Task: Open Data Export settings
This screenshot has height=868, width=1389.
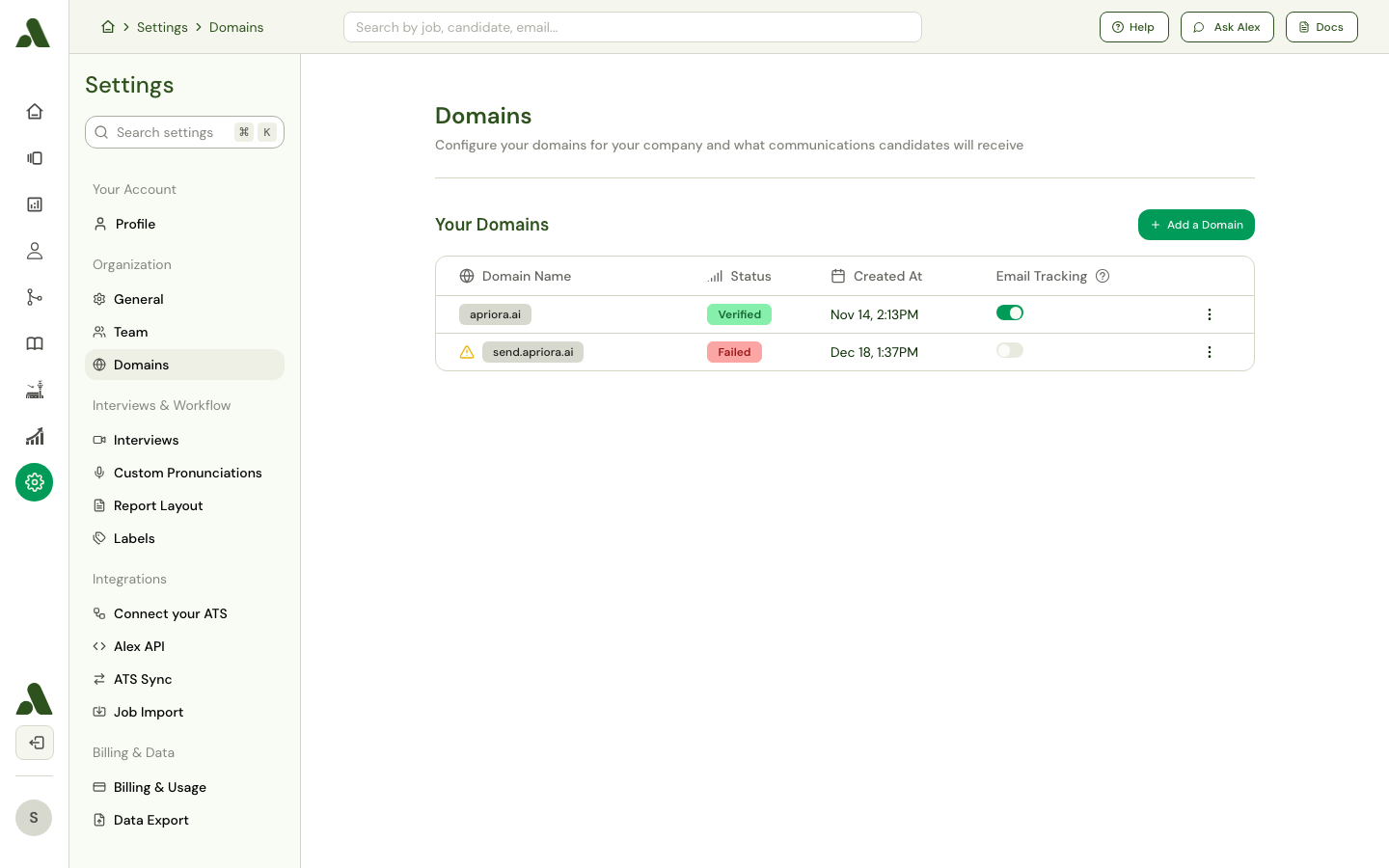Action: [184, 820]
